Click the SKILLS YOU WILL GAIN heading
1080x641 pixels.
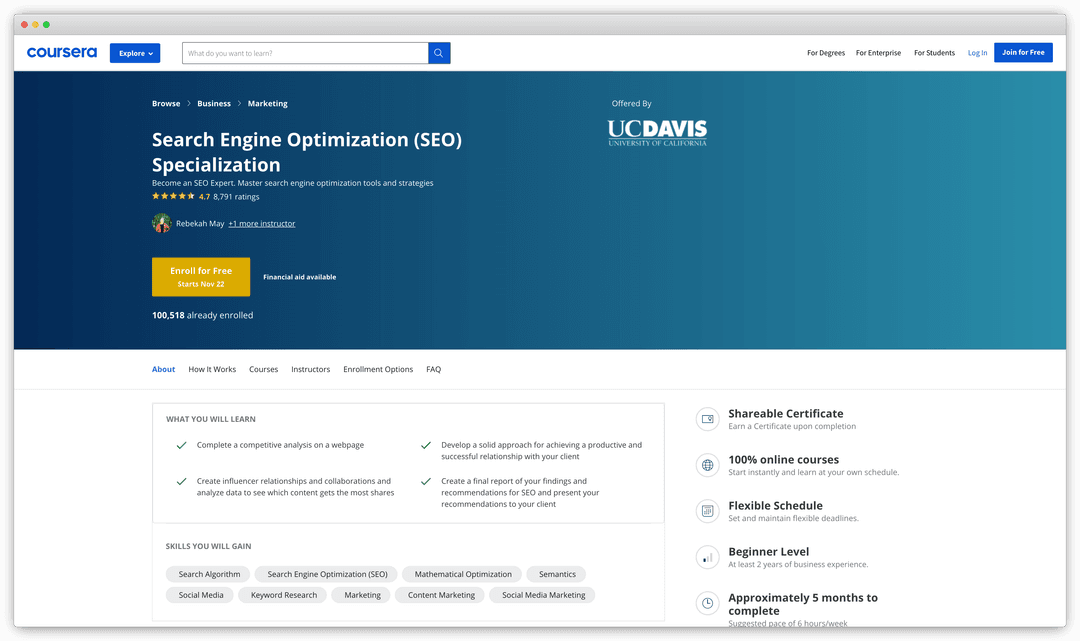click(x=208, y=546)
